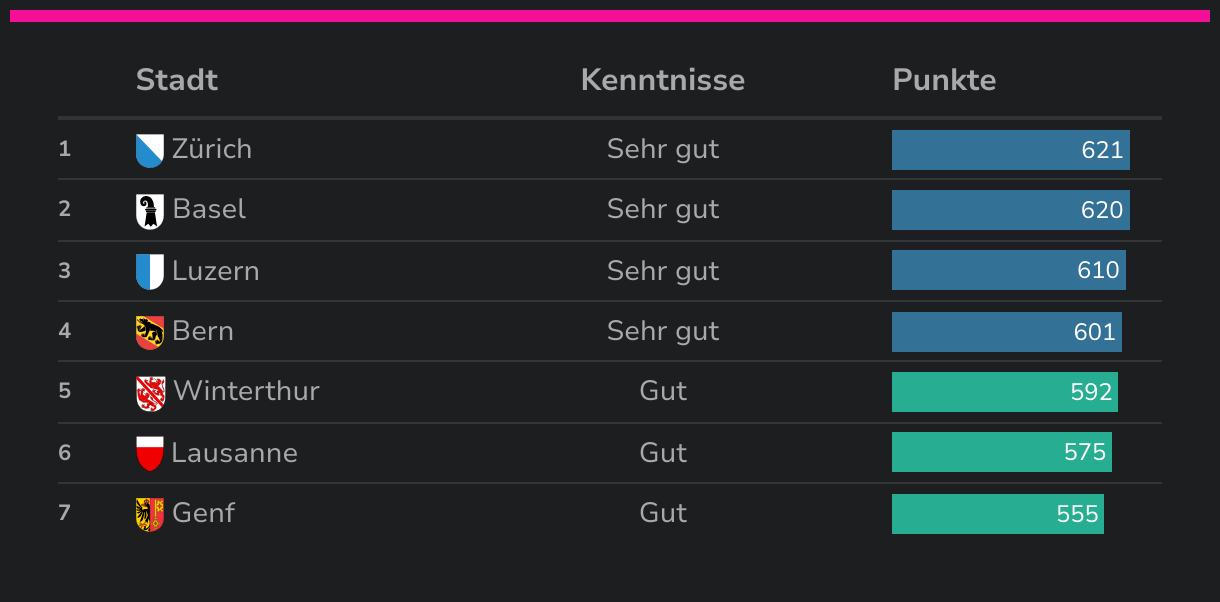Click the Lausanne red-white shield icon
Screen dimensions: 1220x602
[x=149, y=453]
